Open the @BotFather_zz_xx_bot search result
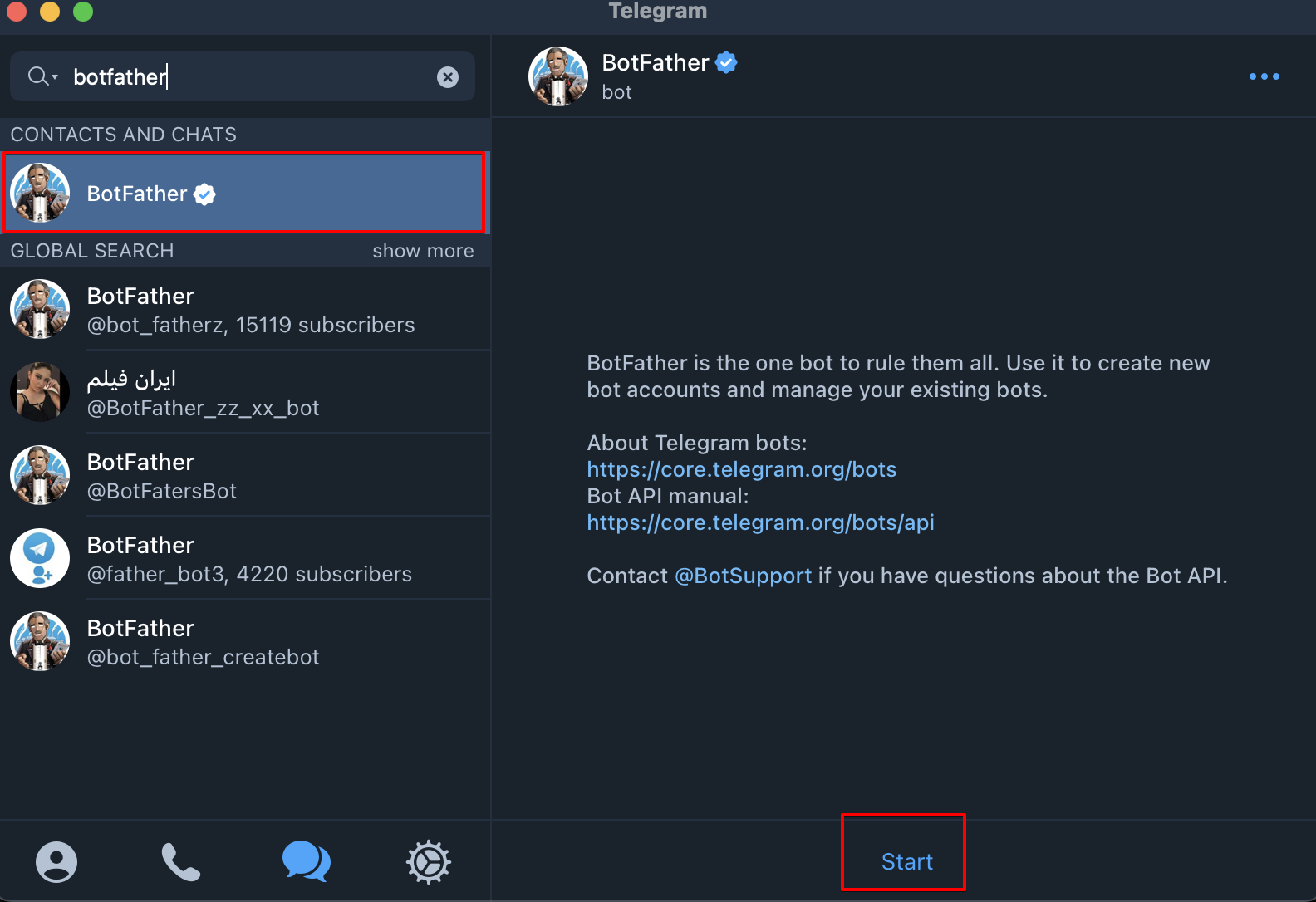1316x902 pixels. click(245, 392)
